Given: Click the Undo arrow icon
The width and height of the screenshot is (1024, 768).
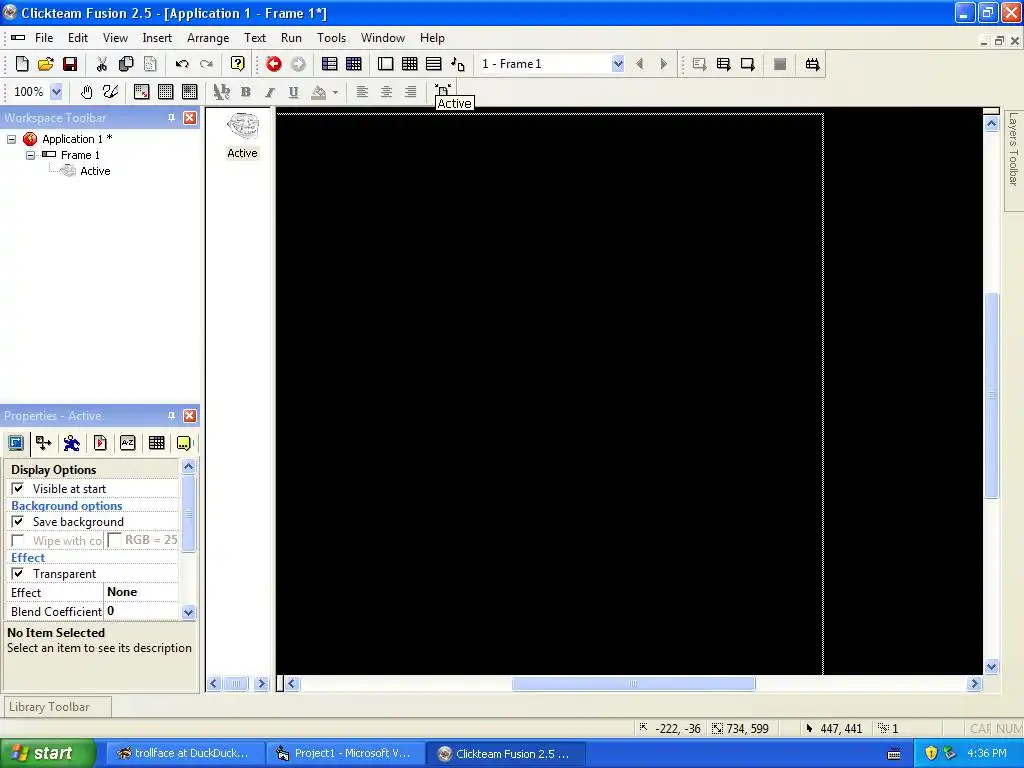Looking at the screenshot, I should 182,64.
